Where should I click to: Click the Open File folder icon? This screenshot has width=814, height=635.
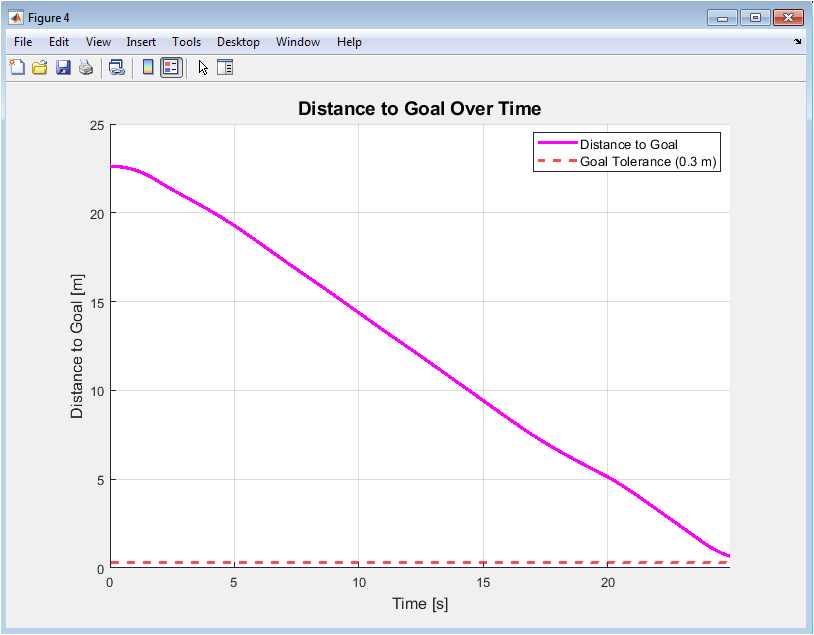tap(40, 68)
